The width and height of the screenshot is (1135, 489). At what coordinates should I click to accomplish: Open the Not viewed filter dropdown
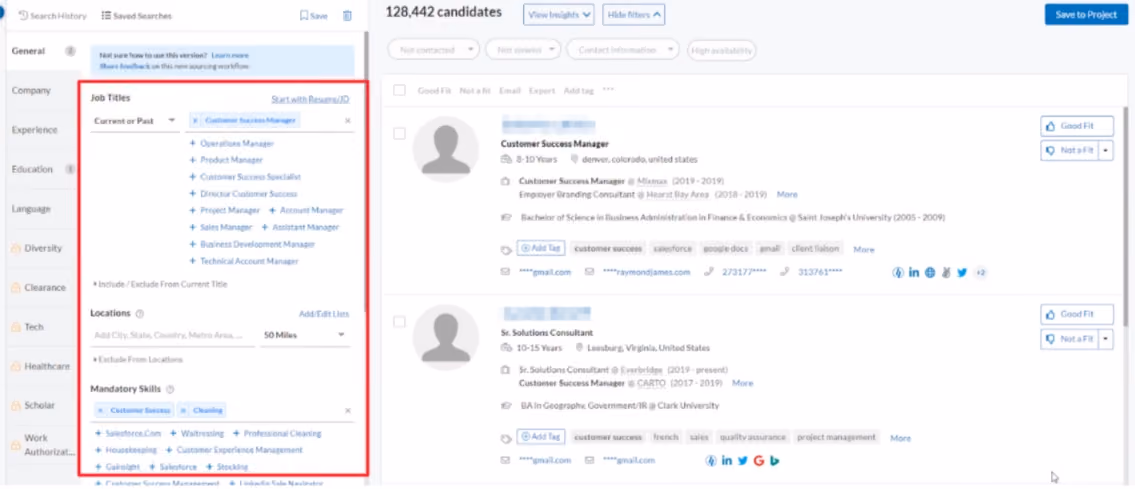pos(523,50)
